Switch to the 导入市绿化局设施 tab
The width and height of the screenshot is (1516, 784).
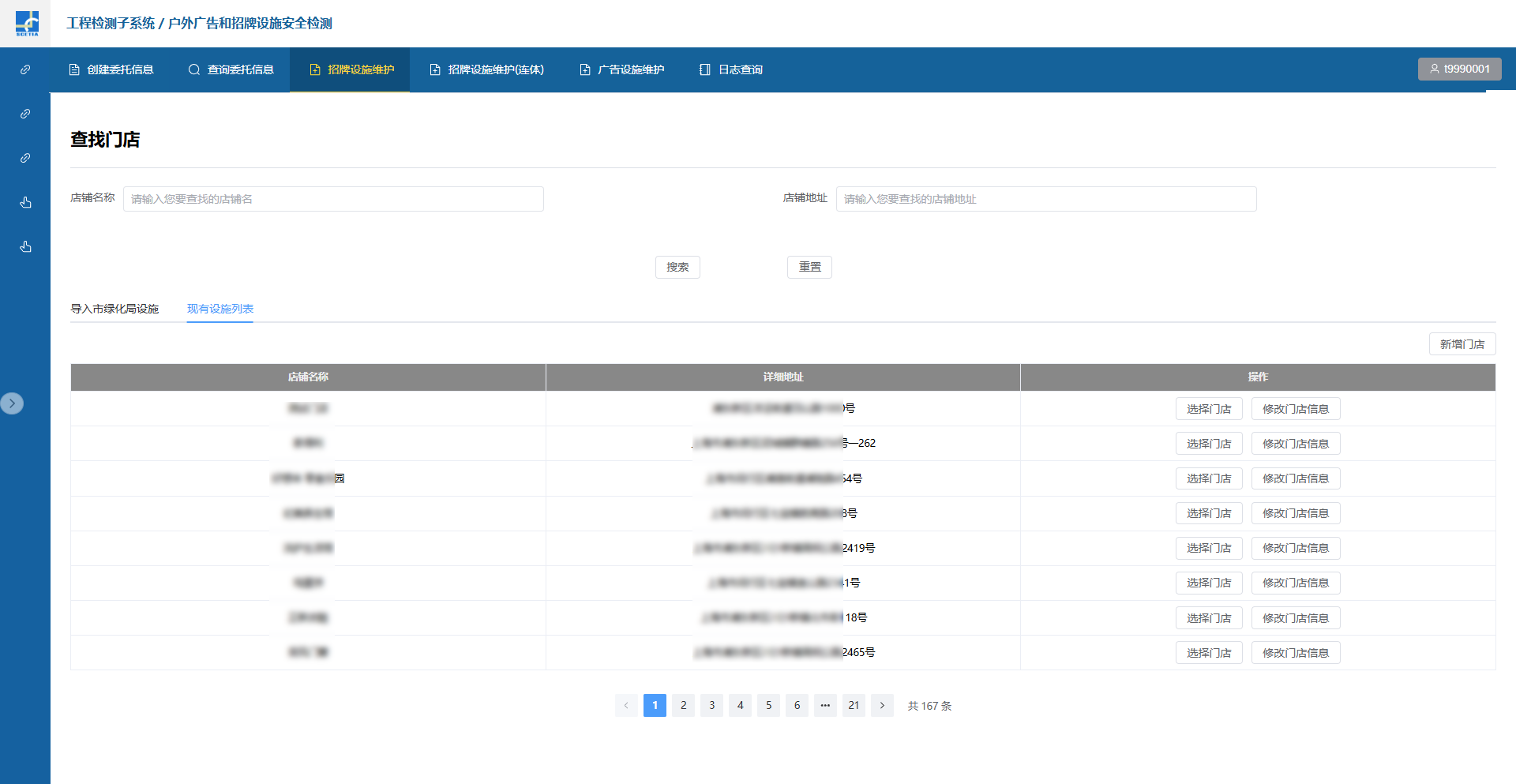(x=114, y=309)
